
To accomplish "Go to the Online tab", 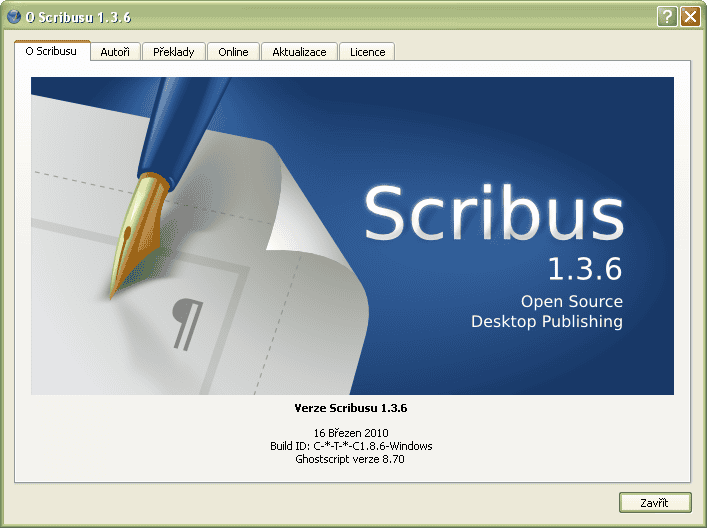I will pyautogui.click(x=234, y=52).
